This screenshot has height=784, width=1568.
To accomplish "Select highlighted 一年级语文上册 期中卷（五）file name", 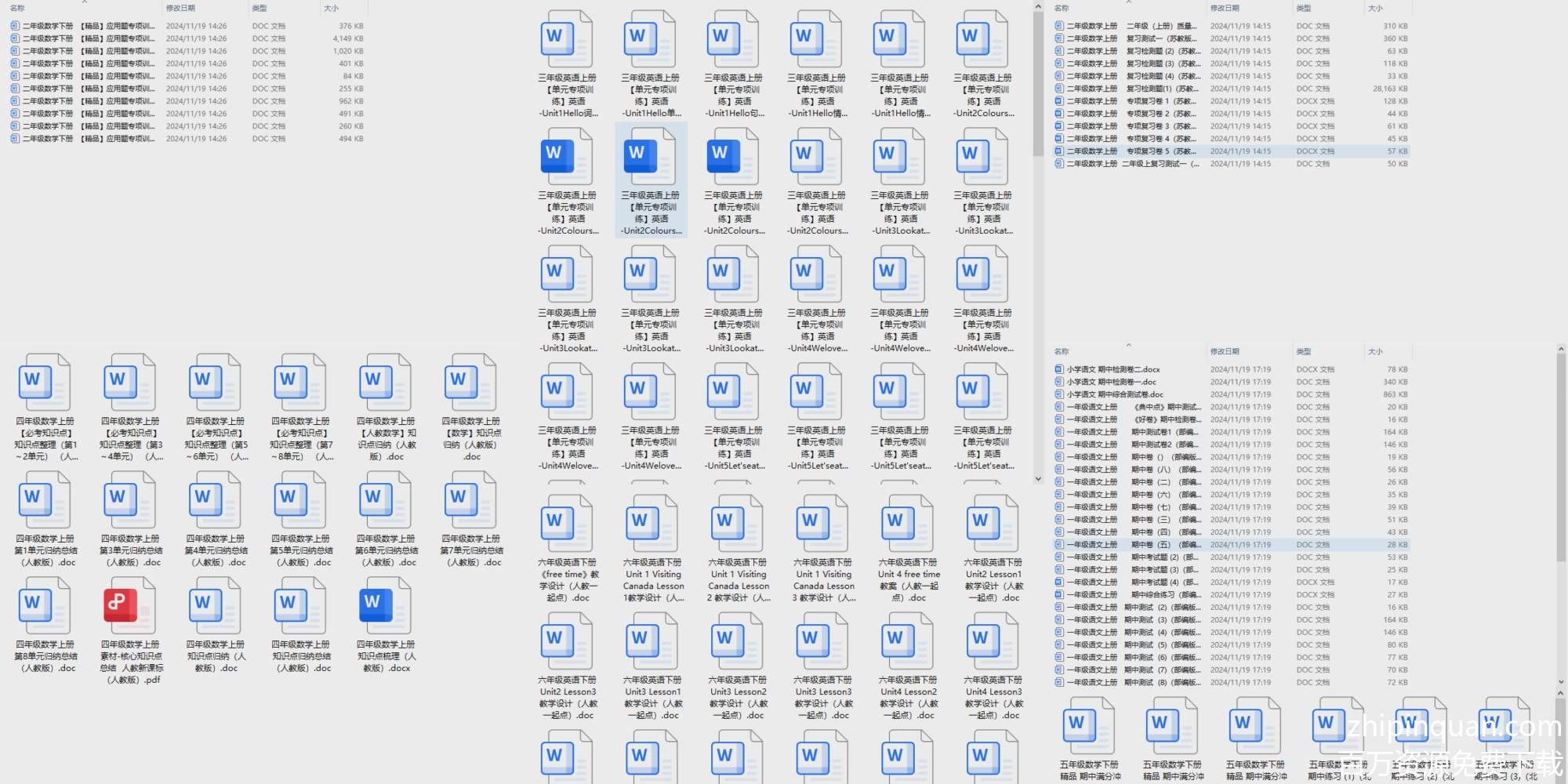I will [1134, 545].
